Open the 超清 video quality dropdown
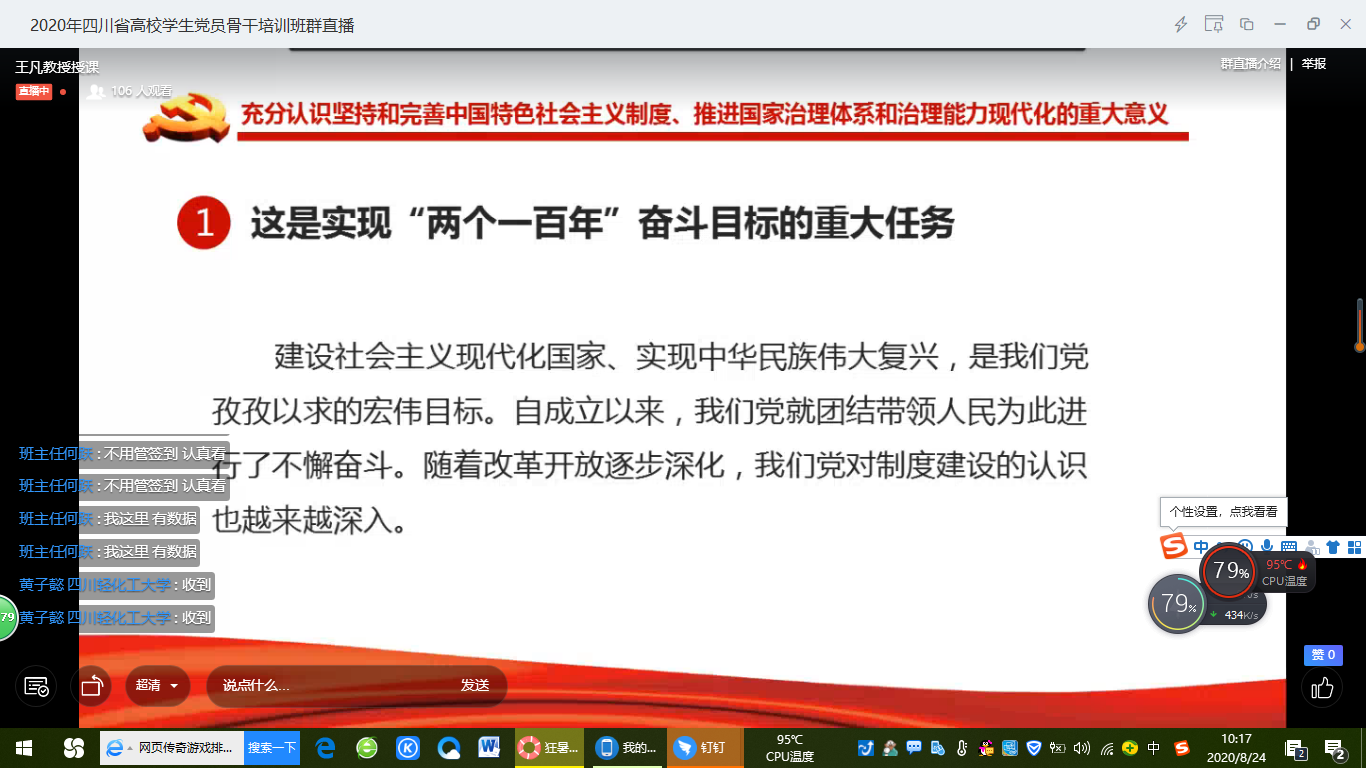This screenshot has width=1366, height=768. 157,686
